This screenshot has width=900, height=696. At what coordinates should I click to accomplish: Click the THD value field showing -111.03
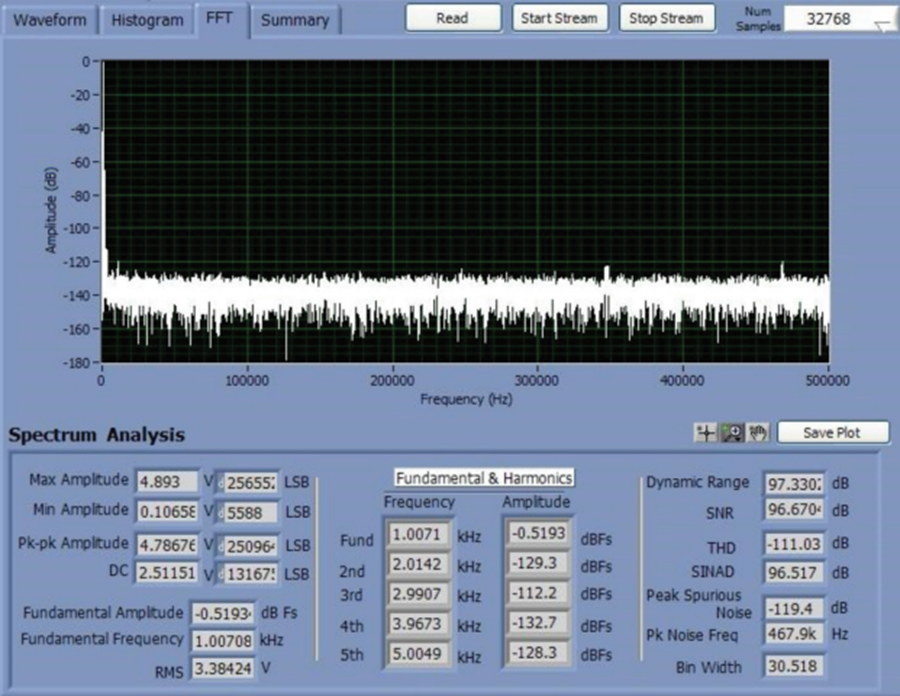coord(794,544)
